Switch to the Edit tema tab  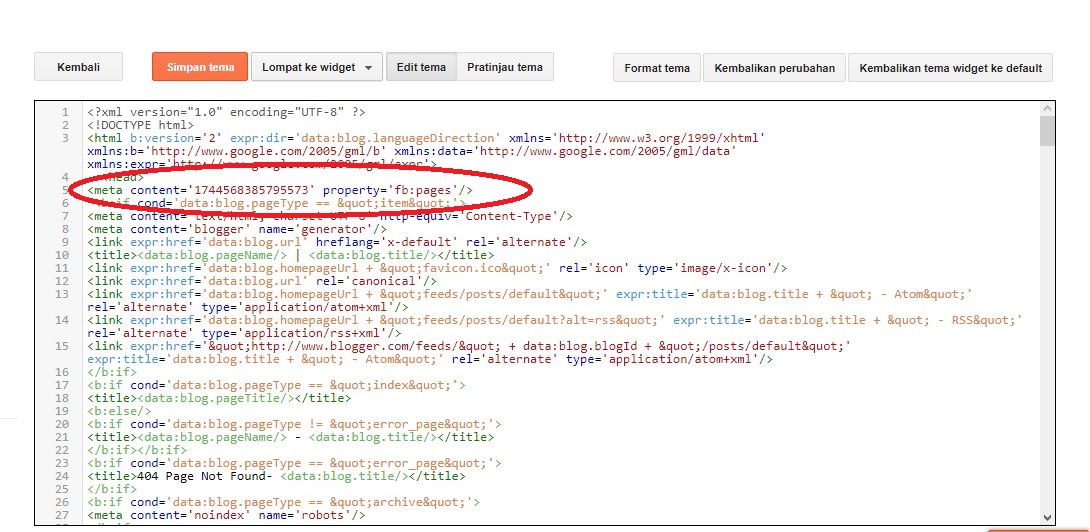pos(421,67)
